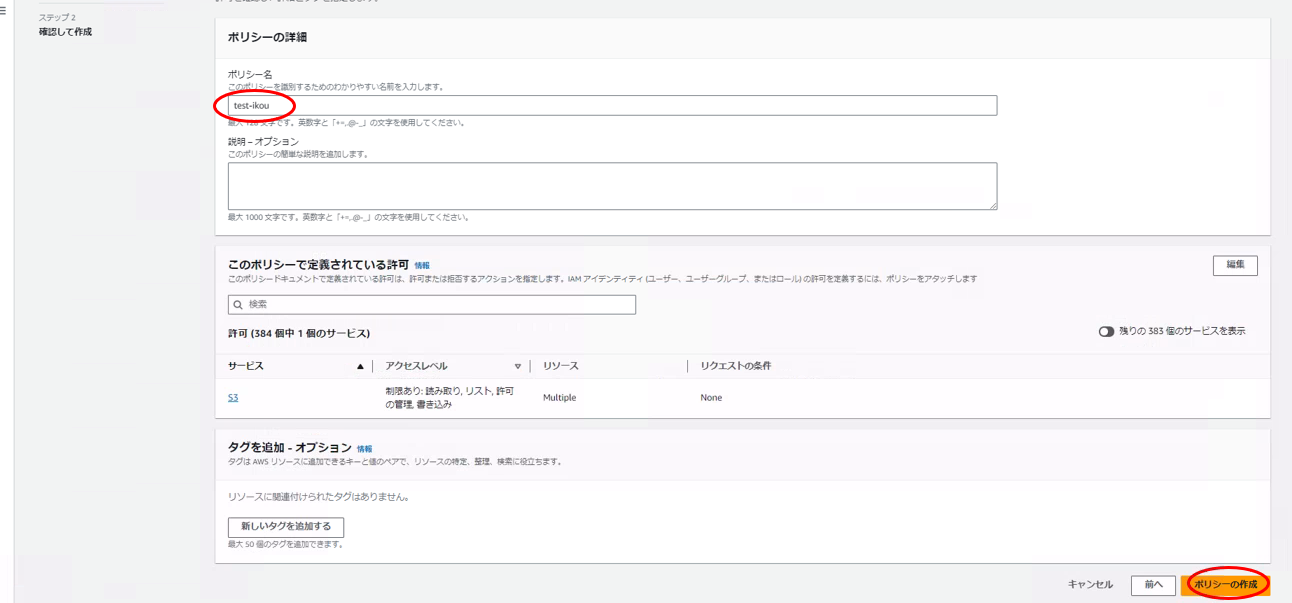Open the S3 service link
Screen dimensions: 1292x603
pyautogui.click(x=233, y=398)
